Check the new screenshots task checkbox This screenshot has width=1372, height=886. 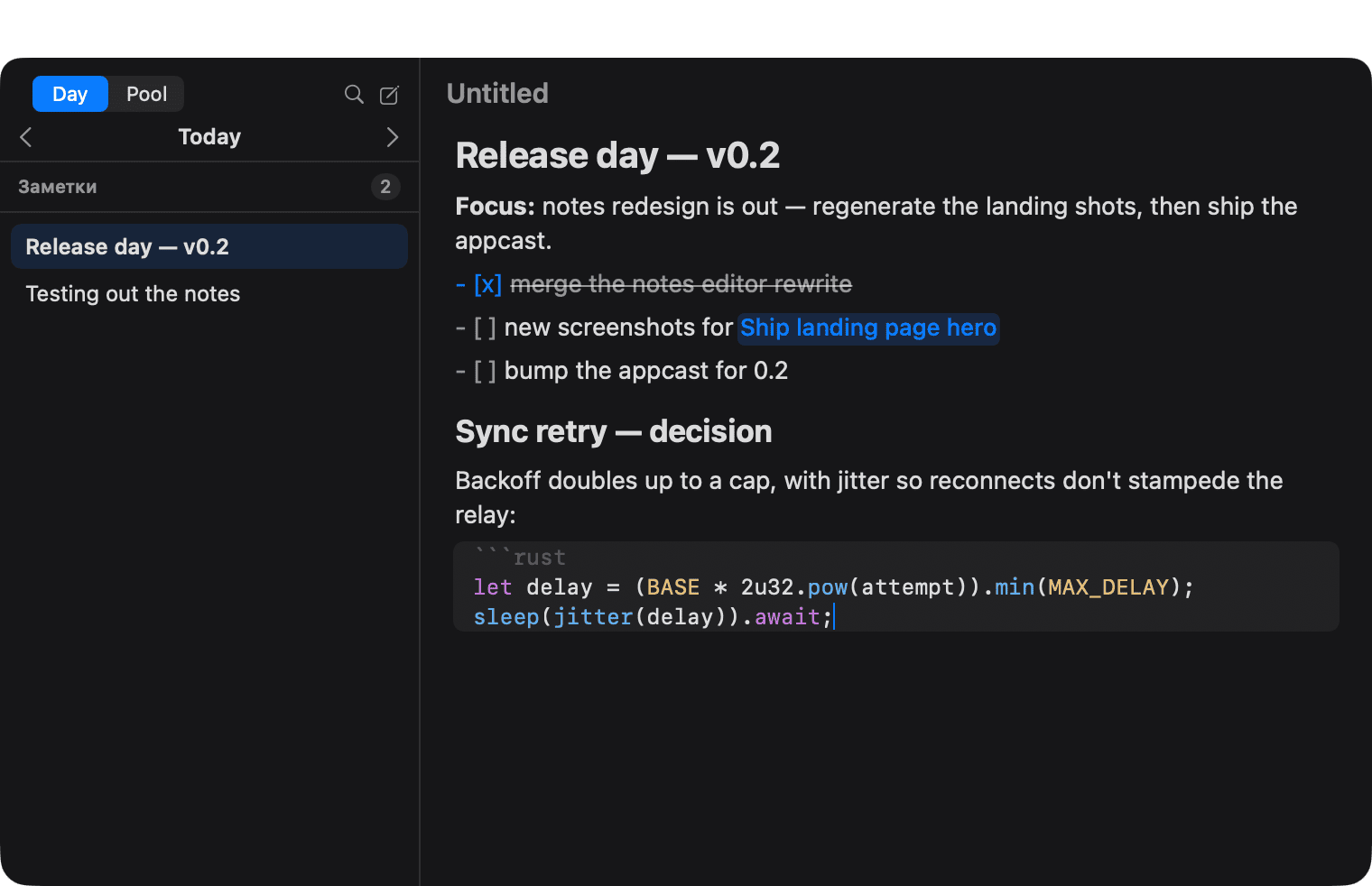[x=485, y=328]
